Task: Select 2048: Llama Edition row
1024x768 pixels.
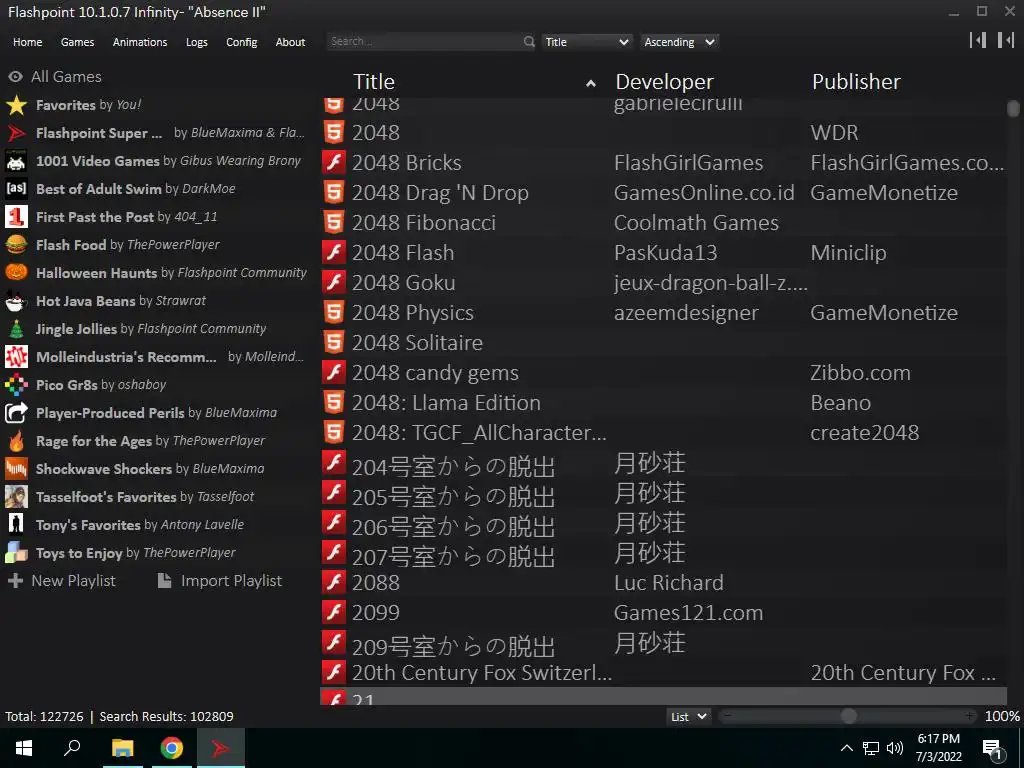Action: pyautogui.click(x=664, y=402)
